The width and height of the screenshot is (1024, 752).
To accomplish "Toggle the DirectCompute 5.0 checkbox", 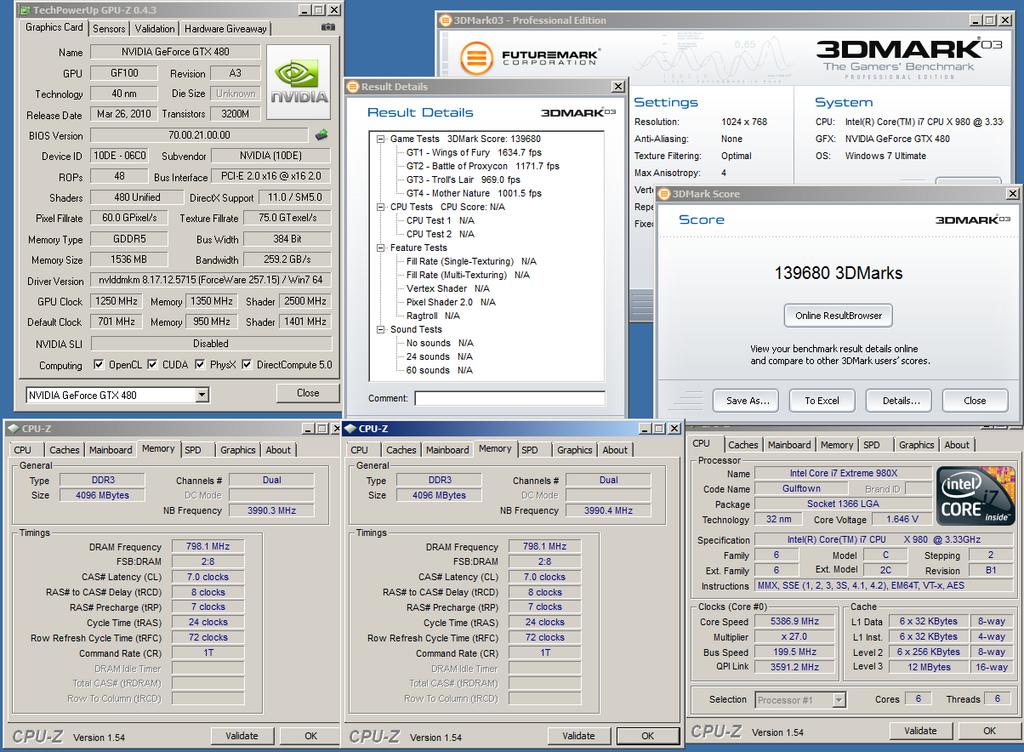I will point(246,364).
